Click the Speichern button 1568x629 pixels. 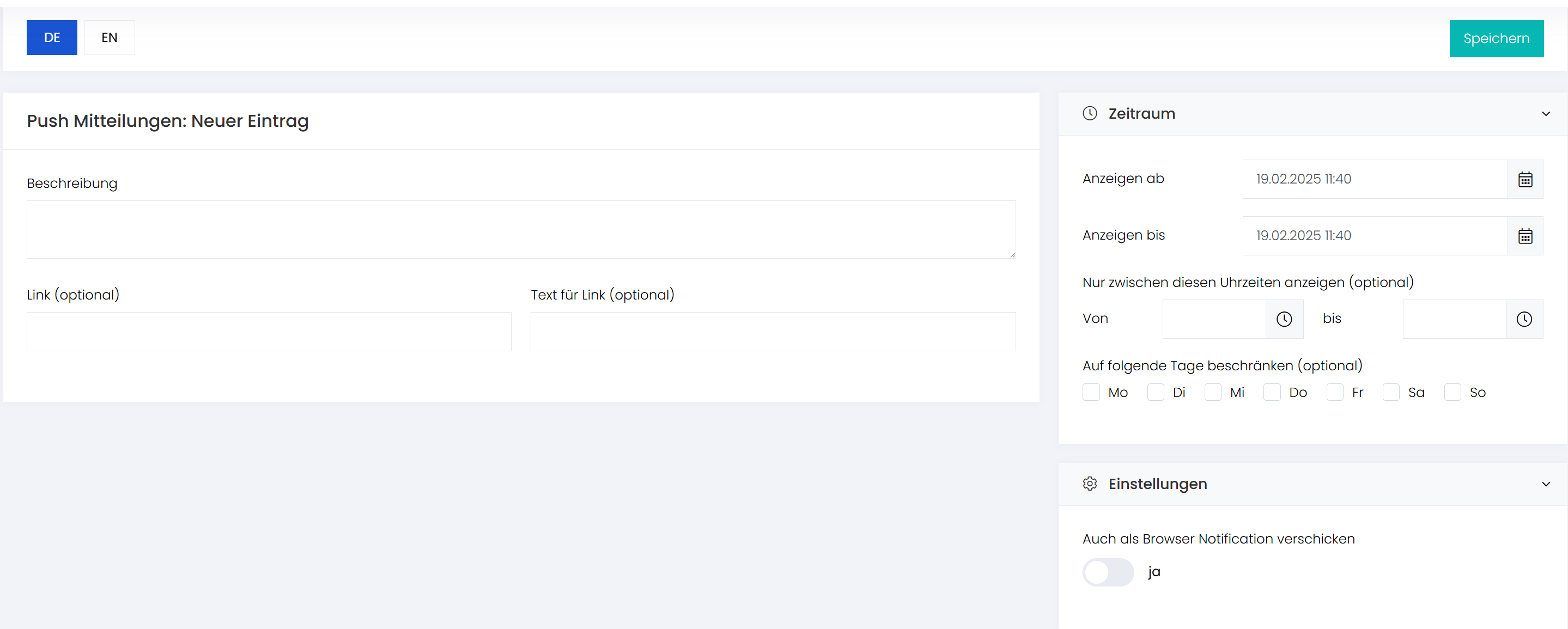point(1496,39)
